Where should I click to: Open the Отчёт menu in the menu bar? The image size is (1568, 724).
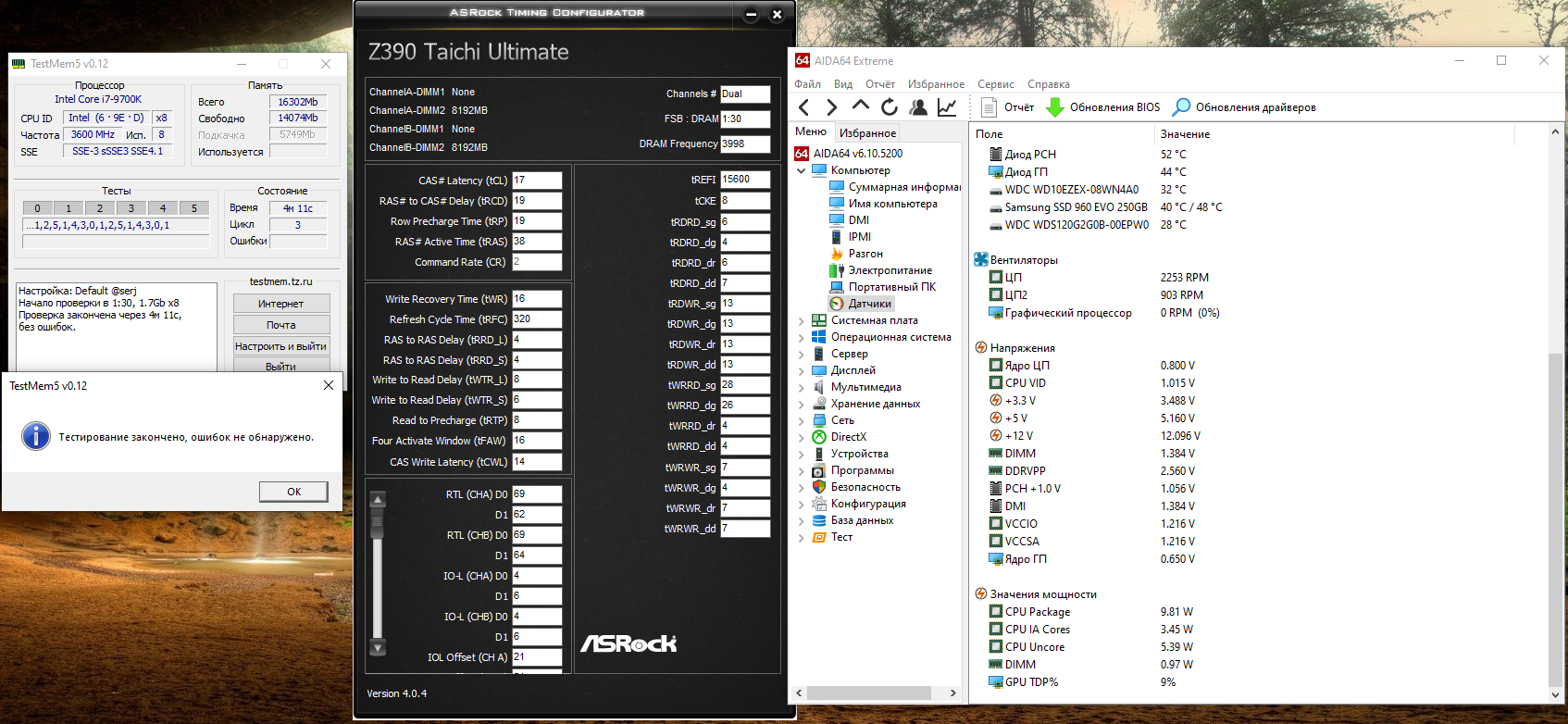click(880, 84)
